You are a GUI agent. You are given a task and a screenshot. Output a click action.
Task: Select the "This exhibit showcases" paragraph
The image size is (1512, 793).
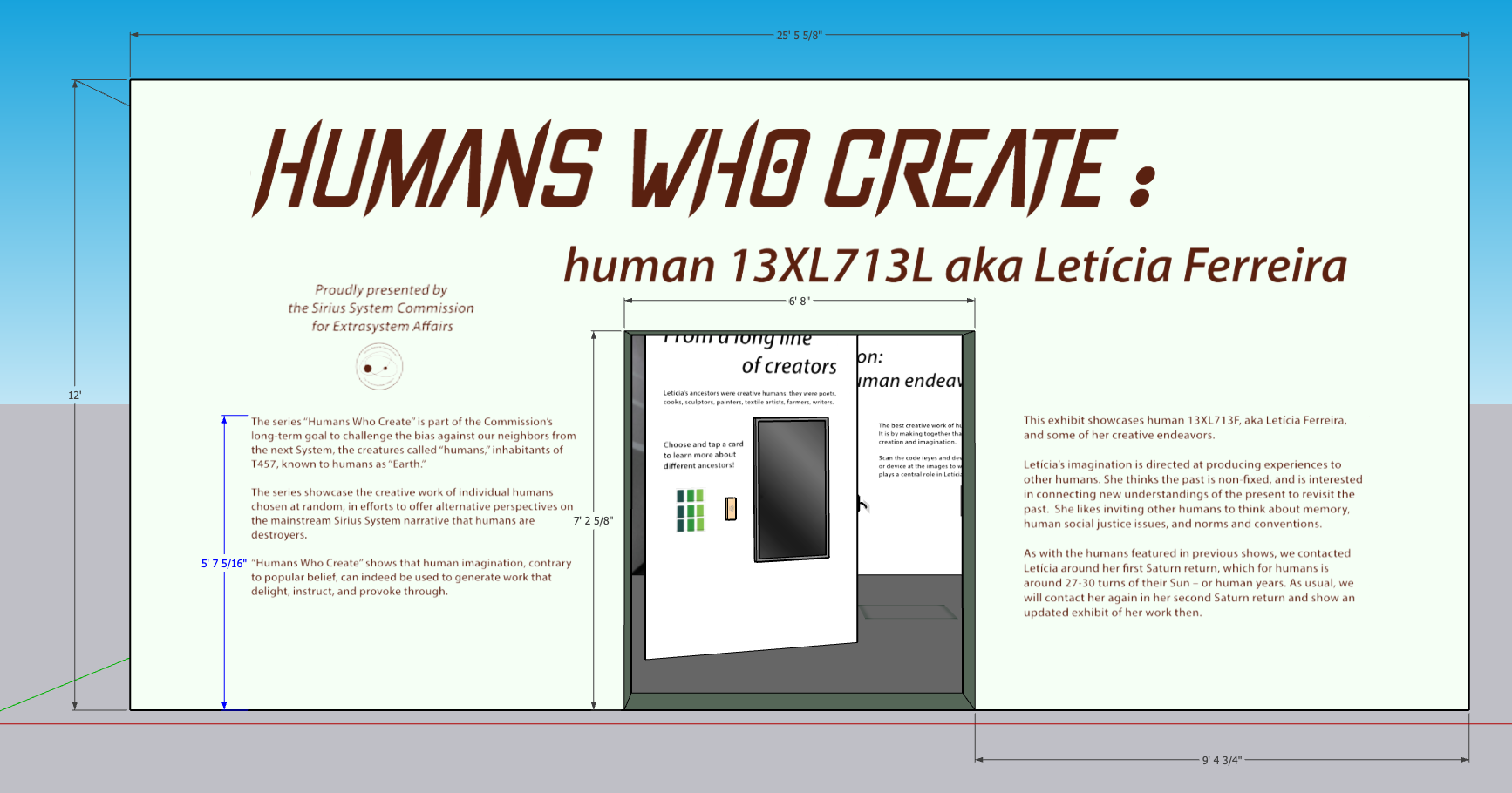click(1184, 428)
